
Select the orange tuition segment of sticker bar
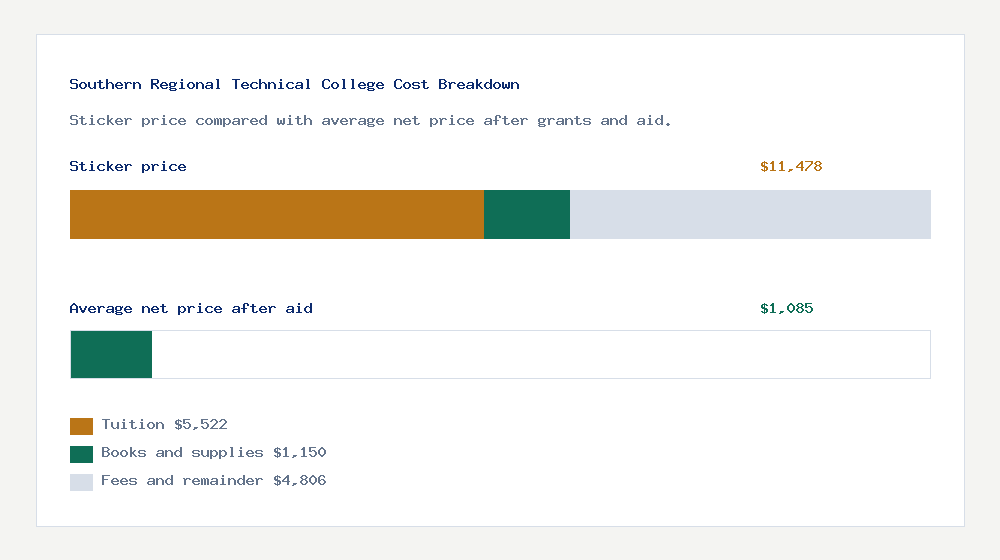click(x=277, y=214)
